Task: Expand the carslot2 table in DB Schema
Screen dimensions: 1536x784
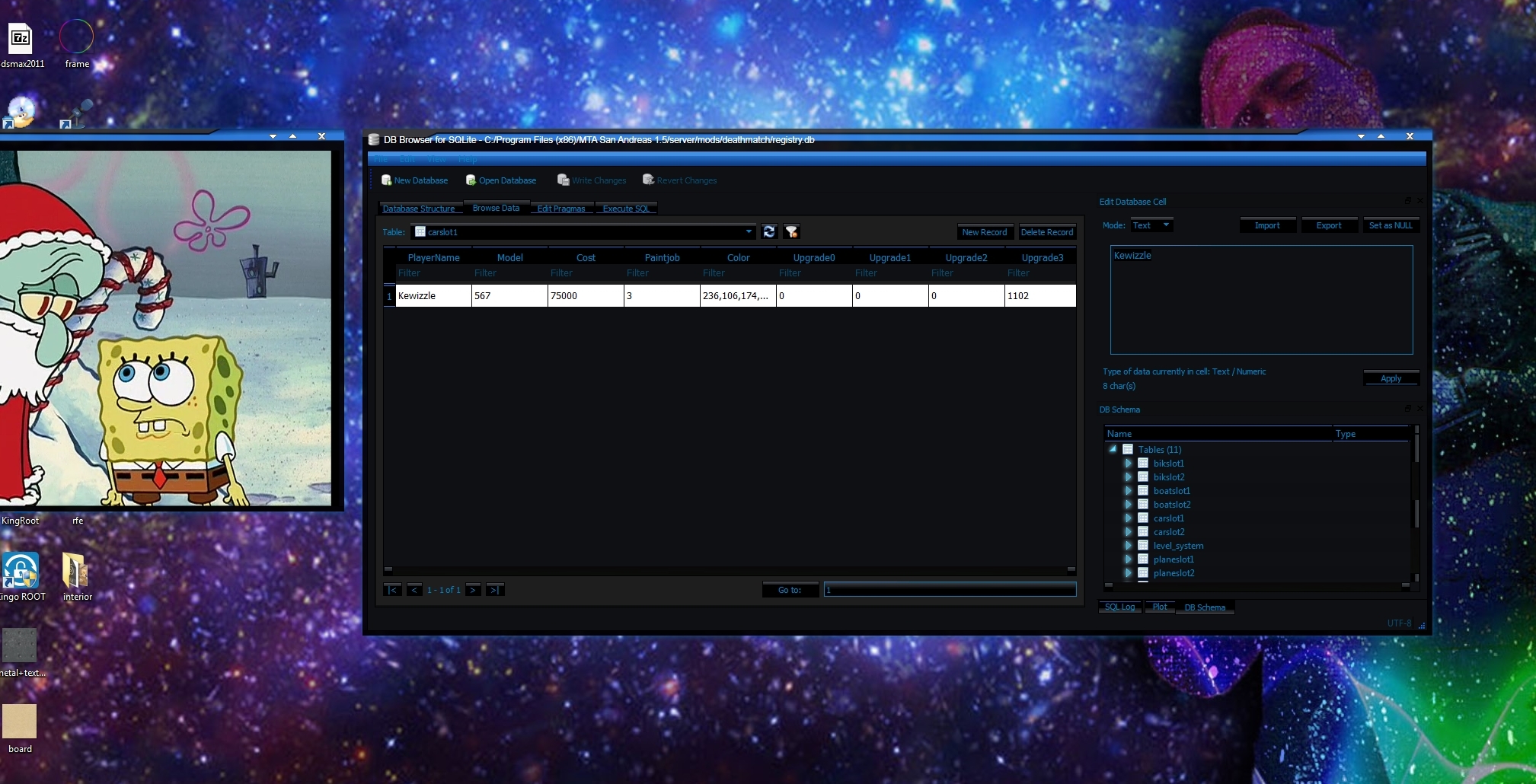Action: coord(1128,531)
